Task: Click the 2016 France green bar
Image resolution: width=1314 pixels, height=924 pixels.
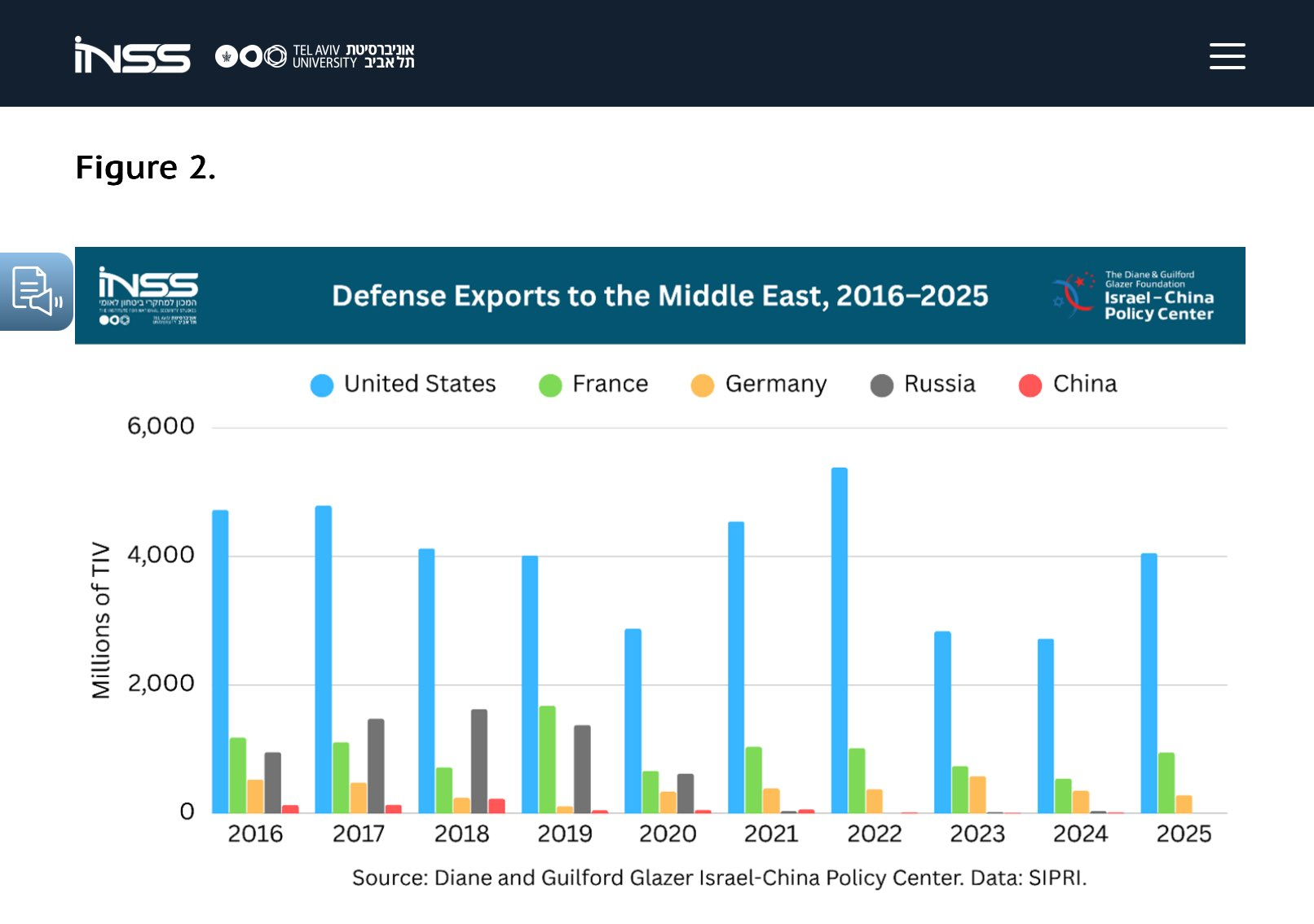Action: tap(238, 776)
